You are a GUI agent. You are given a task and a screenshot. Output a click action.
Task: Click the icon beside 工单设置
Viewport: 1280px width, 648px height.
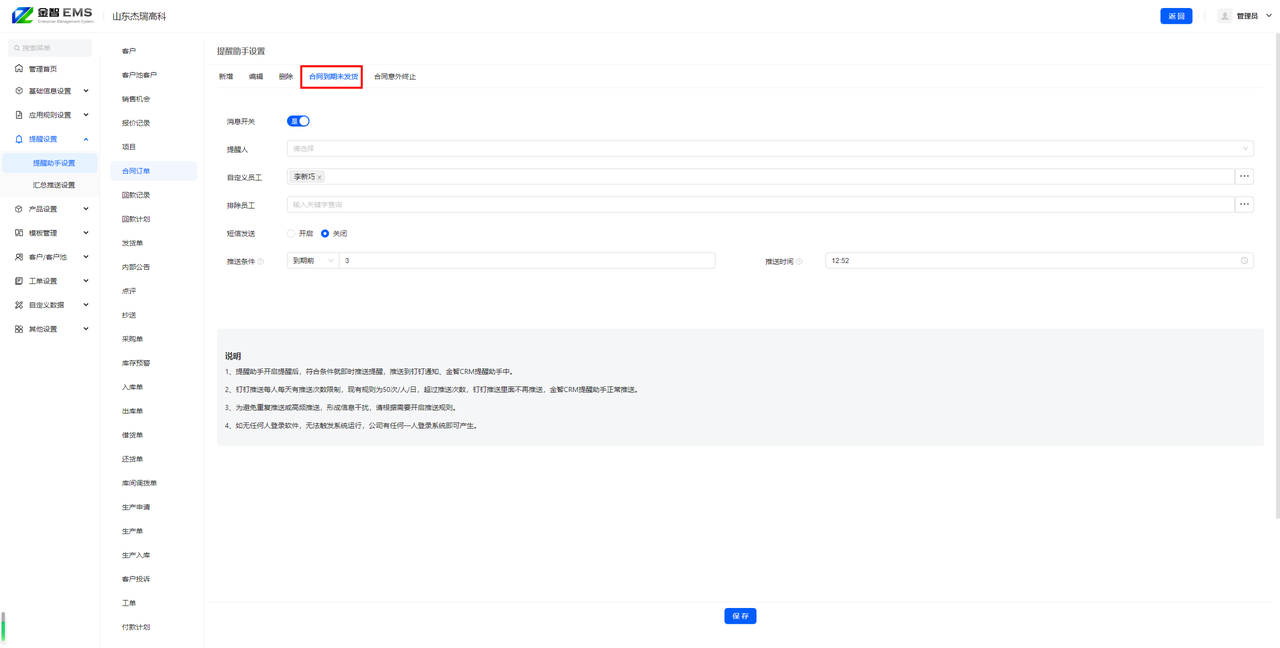19,281
